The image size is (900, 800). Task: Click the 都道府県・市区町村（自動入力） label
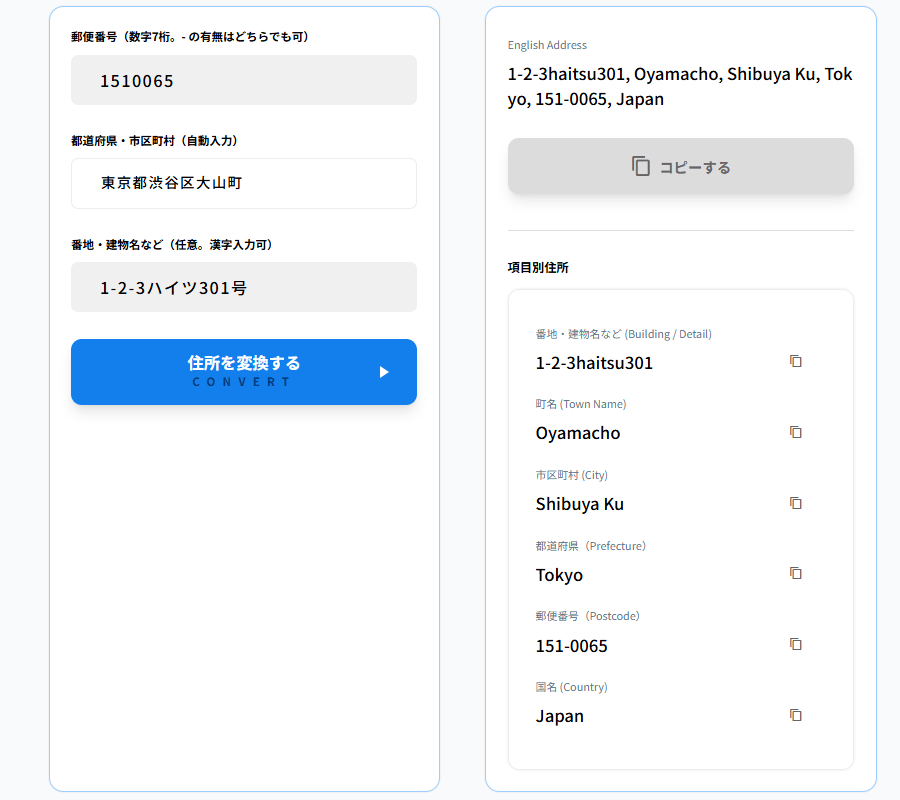(154, 141)
